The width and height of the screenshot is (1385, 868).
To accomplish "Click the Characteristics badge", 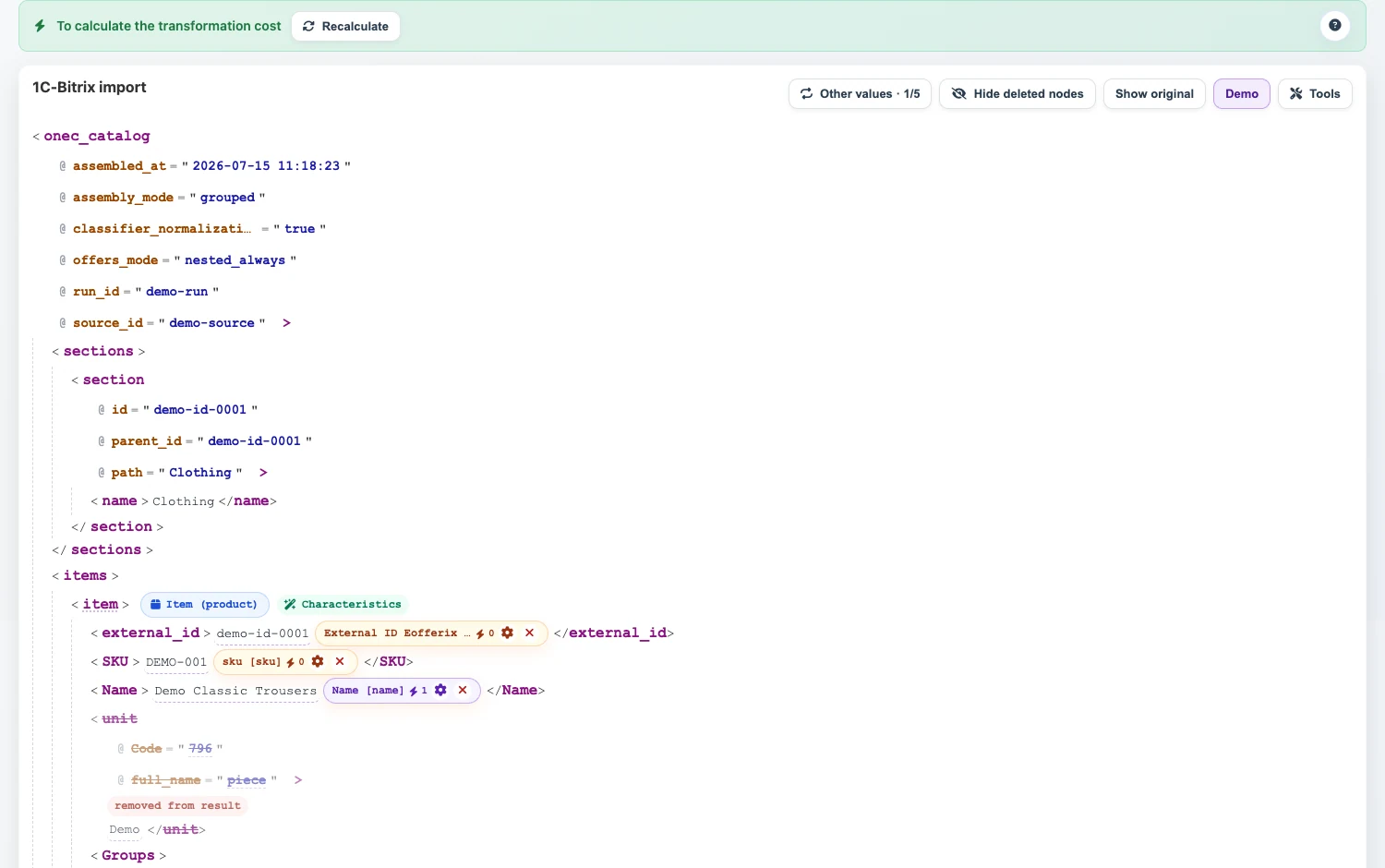I will click(343, 604).
